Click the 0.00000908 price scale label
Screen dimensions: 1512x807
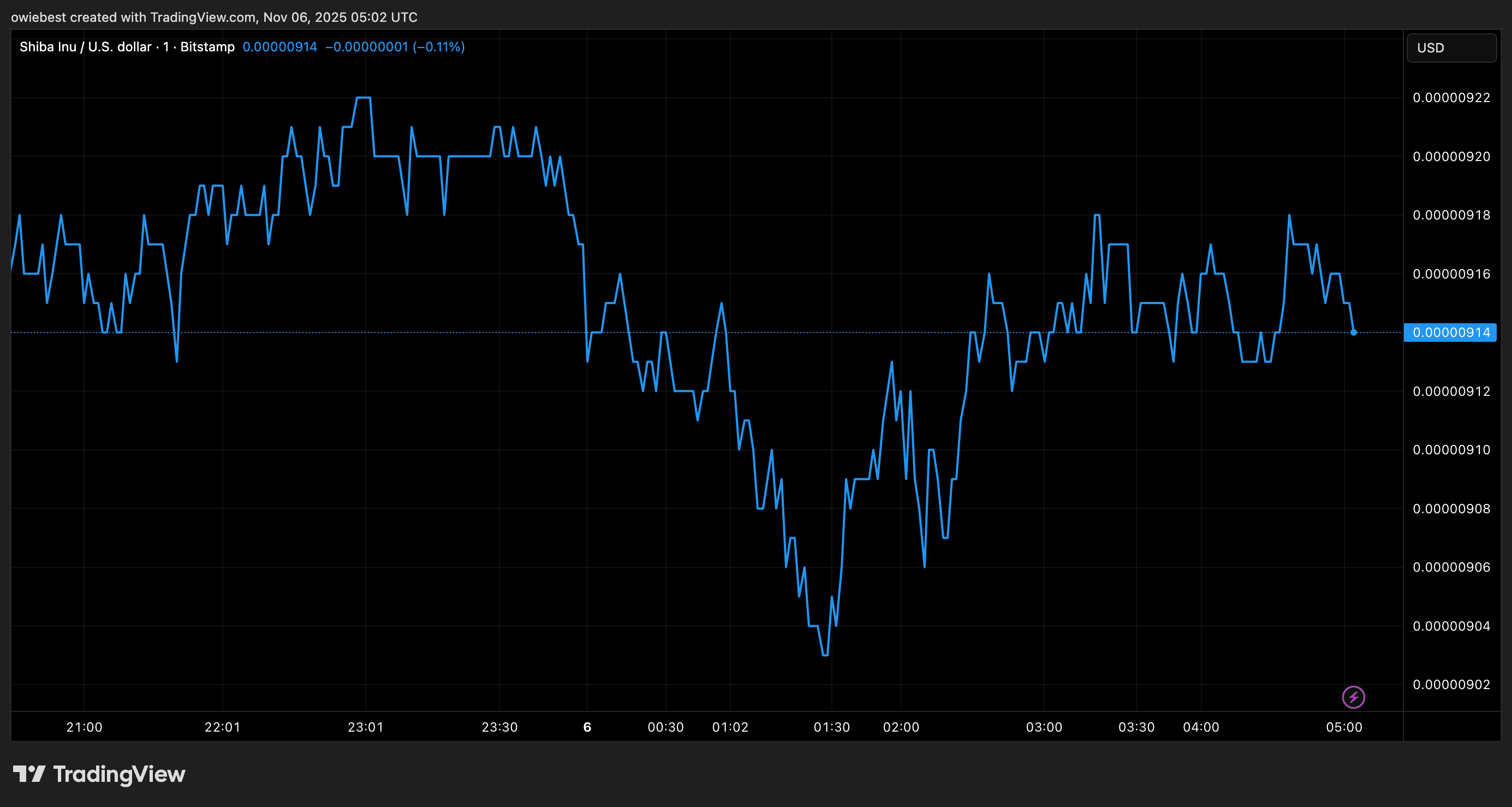1451,509
